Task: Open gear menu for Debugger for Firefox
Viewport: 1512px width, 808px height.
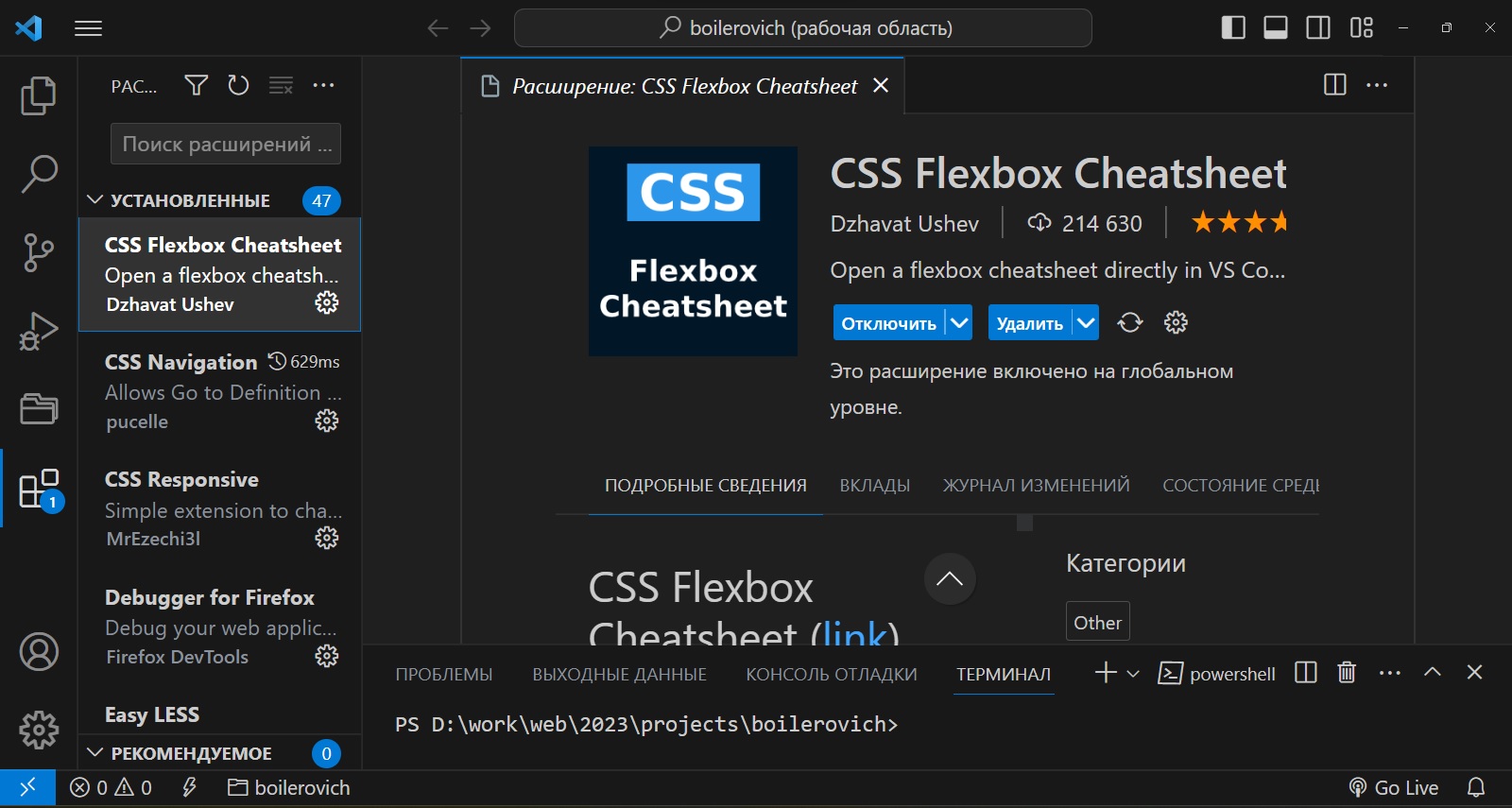Action: [327, 656]
